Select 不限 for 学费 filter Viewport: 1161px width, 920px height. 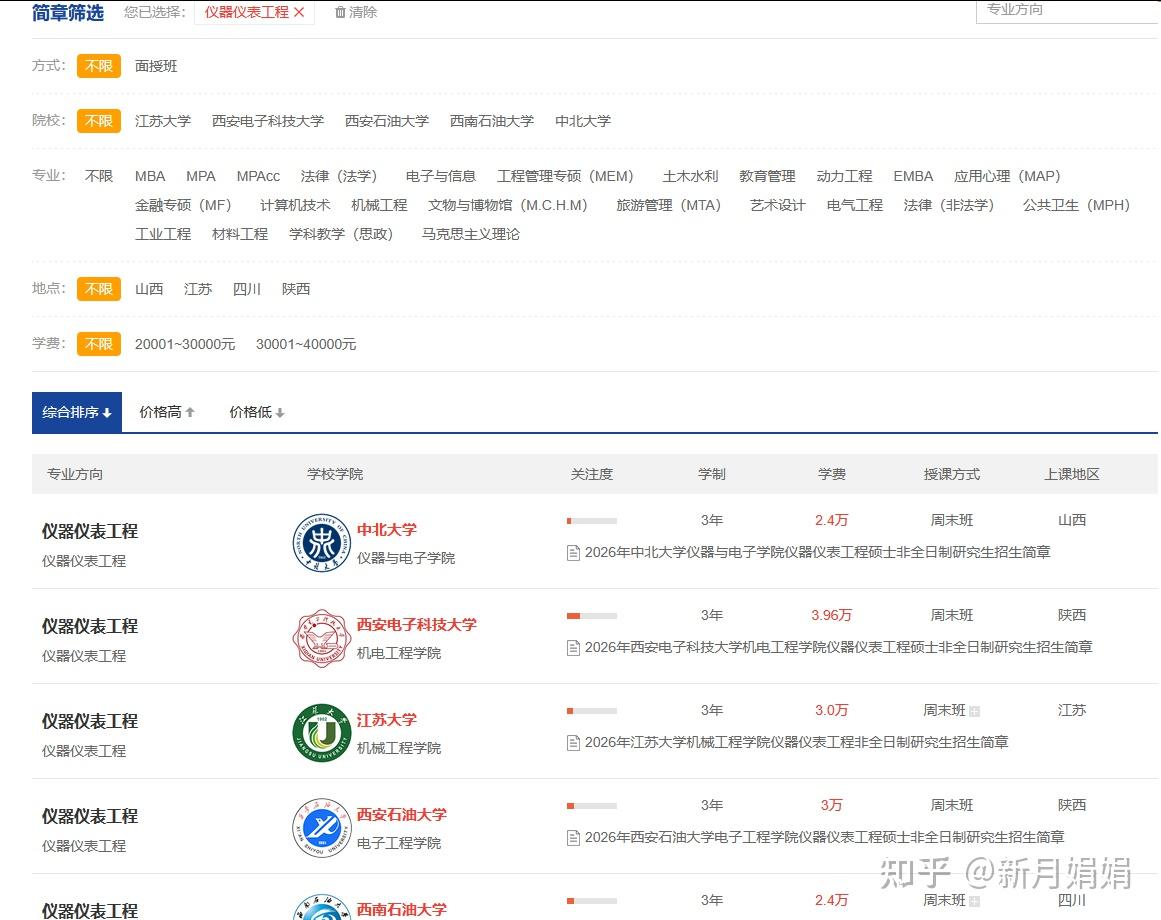(98, 343)
